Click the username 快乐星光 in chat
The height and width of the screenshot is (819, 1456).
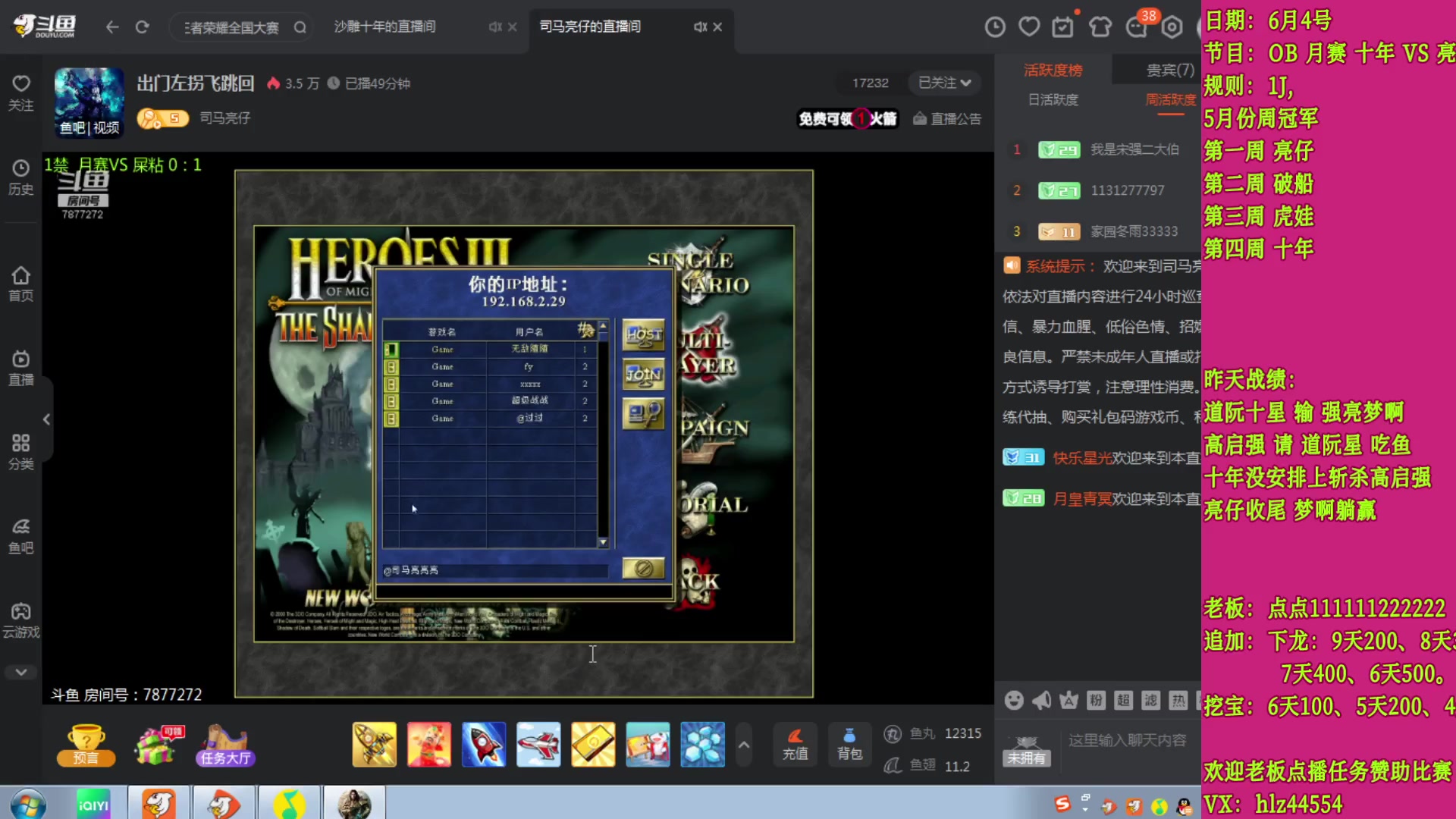pos(1082,458)
